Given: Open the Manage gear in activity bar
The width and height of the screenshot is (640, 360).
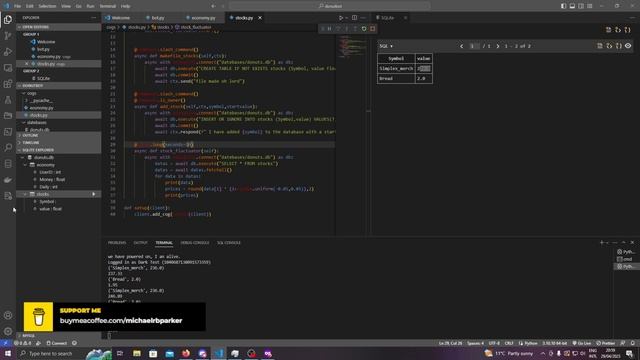Looking at the screenshot, I should [8, 331].
